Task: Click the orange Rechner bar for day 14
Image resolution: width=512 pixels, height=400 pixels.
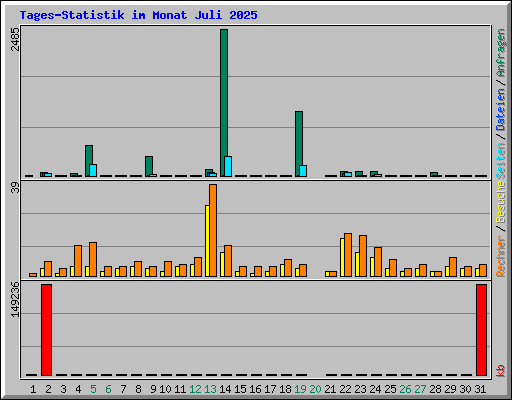Action: [x=228, y=261]
